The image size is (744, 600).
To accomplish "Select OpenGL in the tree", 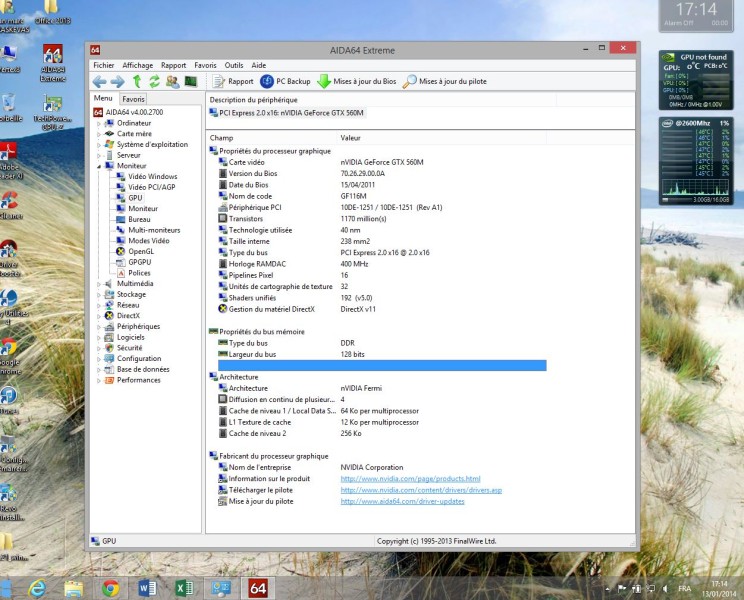I will tap(141, 251).
